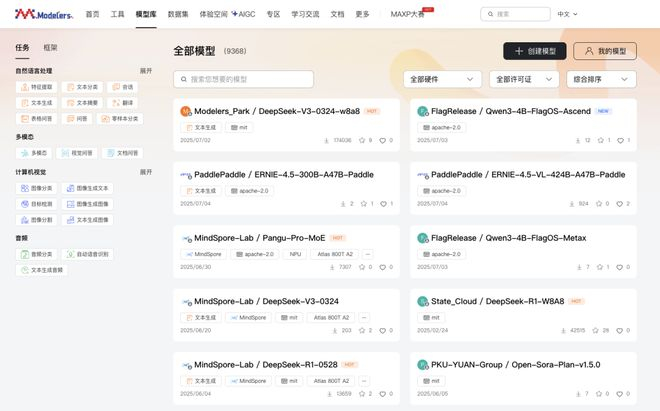Click the model search field 搜索您想要的模型
This screenshot has height=411, width=660.
click(x=243, y=79)
